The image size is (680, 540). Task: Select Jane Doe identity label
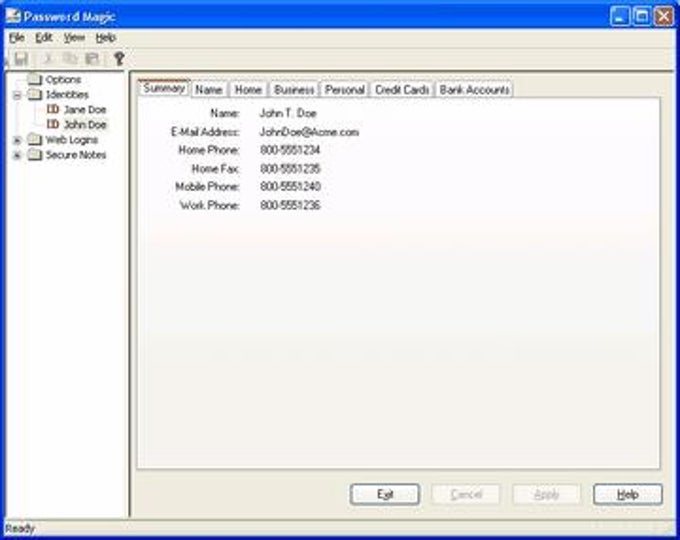(85, 110)
